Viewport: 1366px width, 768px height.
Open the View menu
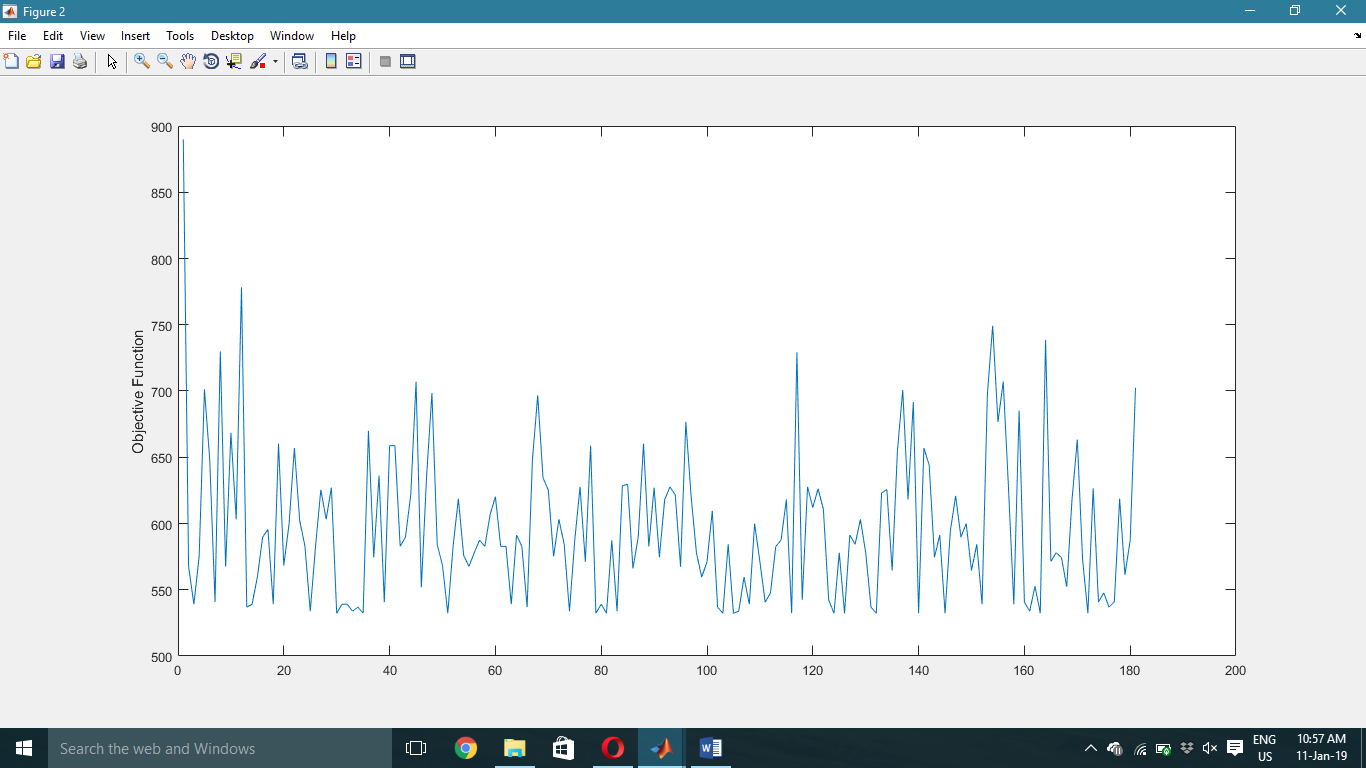click(x=92, y=35)
